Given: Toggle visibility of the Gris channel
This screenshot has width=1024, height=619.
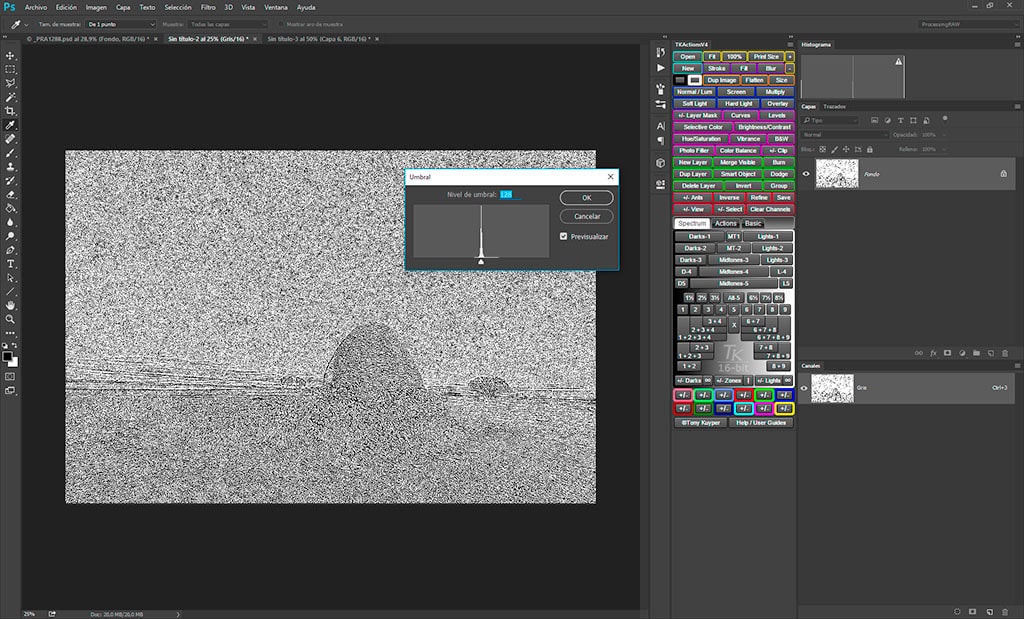Looking at the screenshot, I should (x=806, y=387).
